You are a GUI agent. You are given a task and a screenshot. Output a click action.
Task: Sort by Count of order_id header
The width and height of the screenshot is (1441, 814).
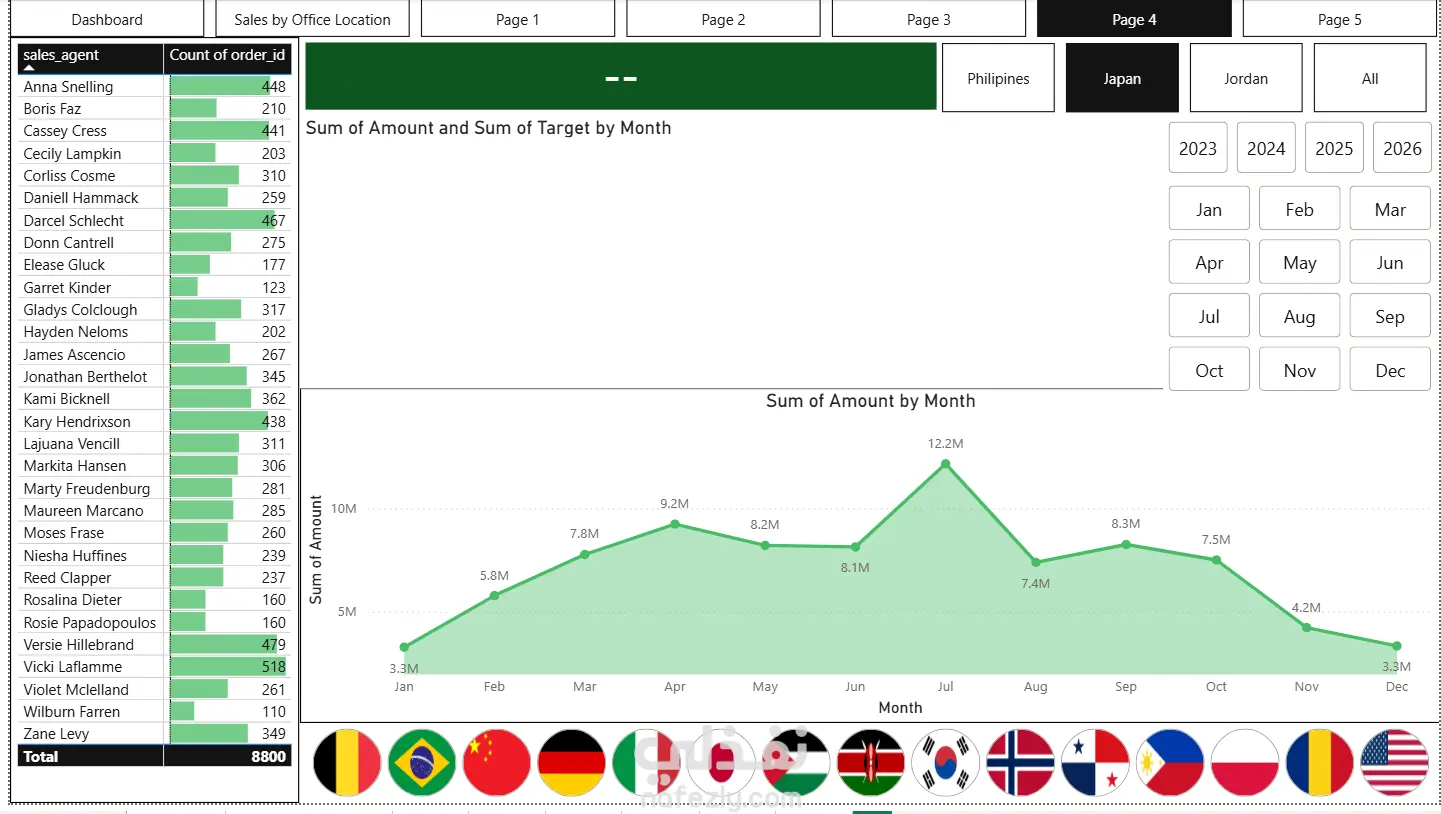(x=228, y=58)
